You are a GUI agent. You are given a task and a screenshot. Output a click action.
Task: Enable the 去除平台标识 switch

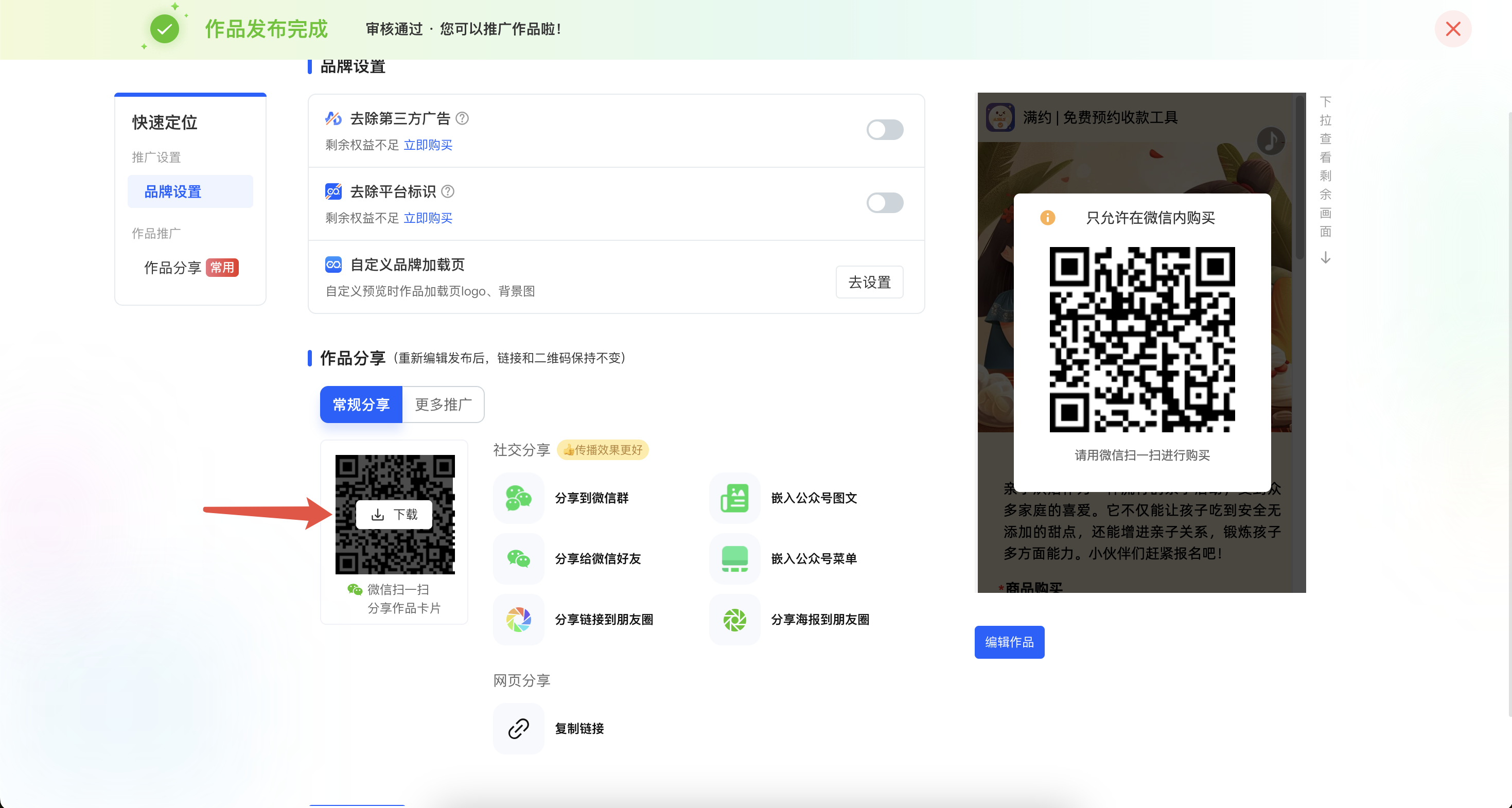[885, 203]
